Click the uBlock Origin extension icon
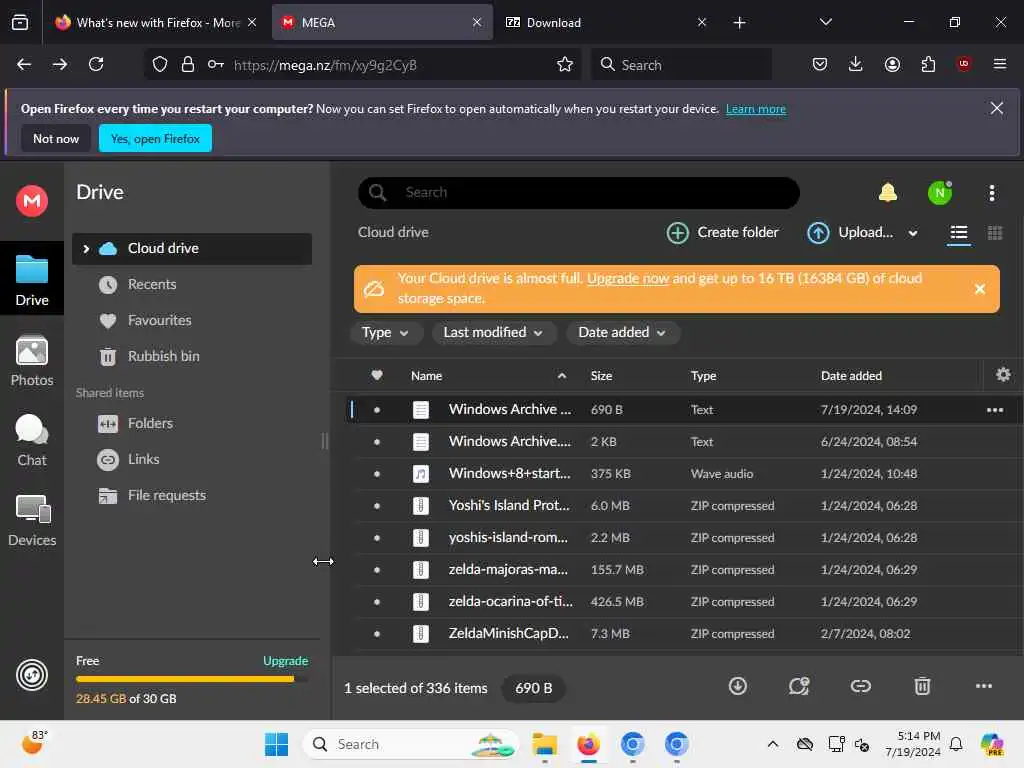The height and width of the screenshot is (768, 1024). (x=963, y=64)
